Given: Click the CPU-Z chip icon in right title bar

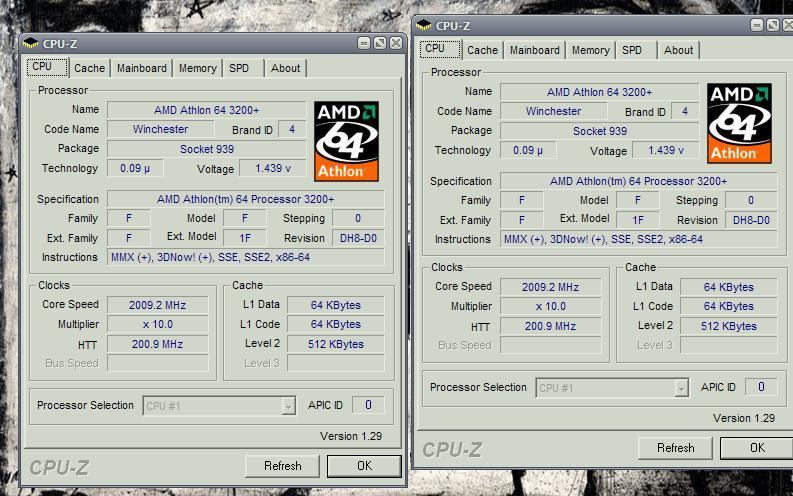Looking at the screenshot, I should (x=424, y=25).
